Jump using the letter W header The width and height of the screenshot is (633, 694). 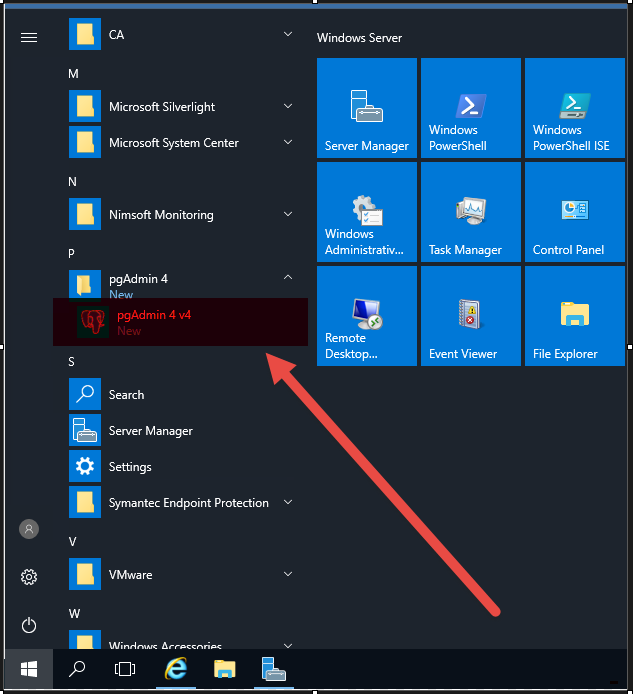74,614
